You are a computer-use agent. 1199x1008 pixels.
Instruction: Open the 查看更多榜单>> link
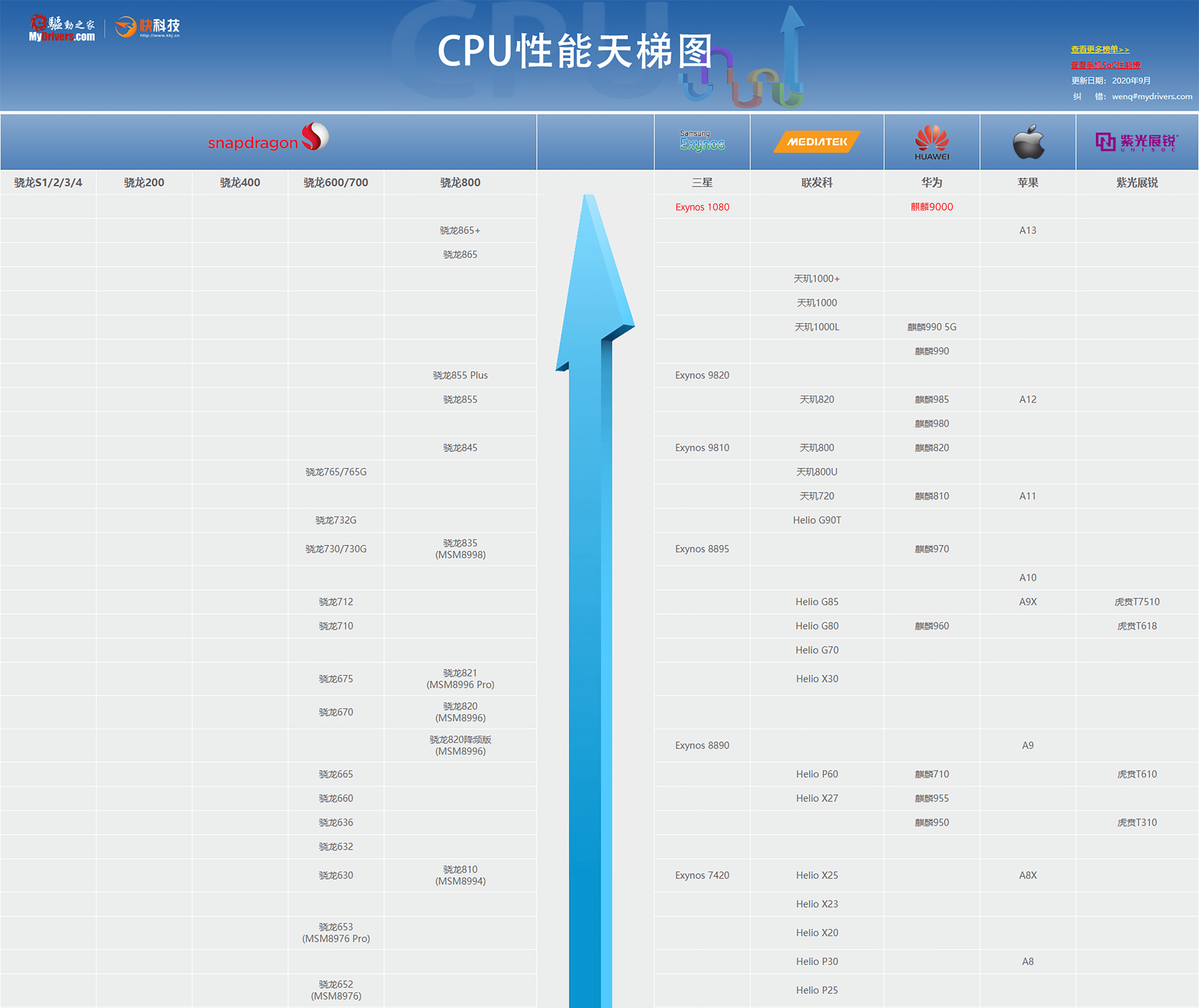(1100, 50)
